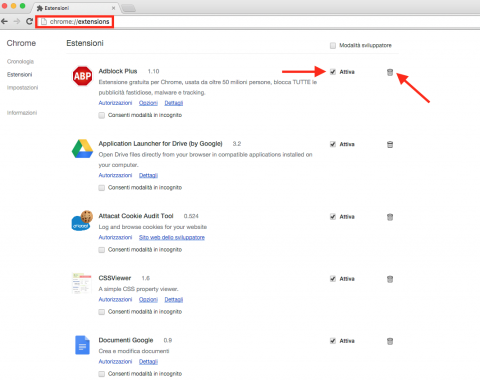
Task: Delete Application Launcher for Drive via trash icon
Action: [390, 144]
